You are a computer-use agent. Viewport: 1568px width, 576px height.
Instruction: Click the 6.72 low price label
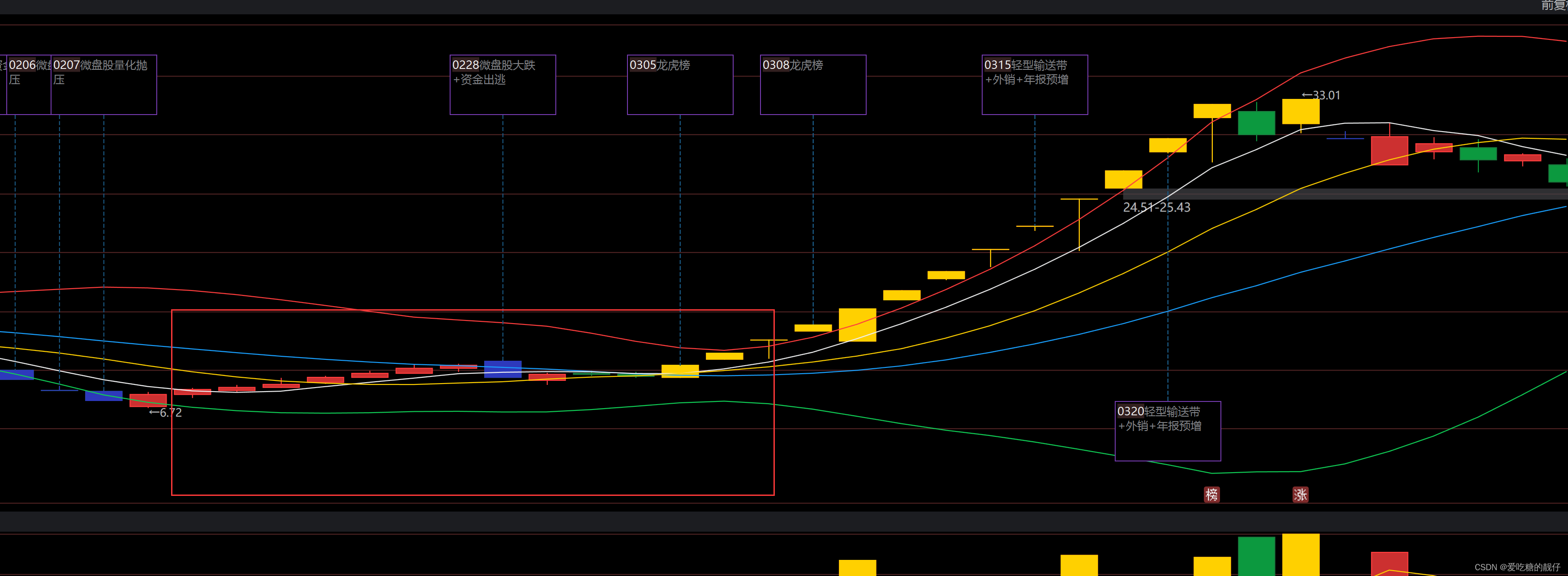click(166, 412)
